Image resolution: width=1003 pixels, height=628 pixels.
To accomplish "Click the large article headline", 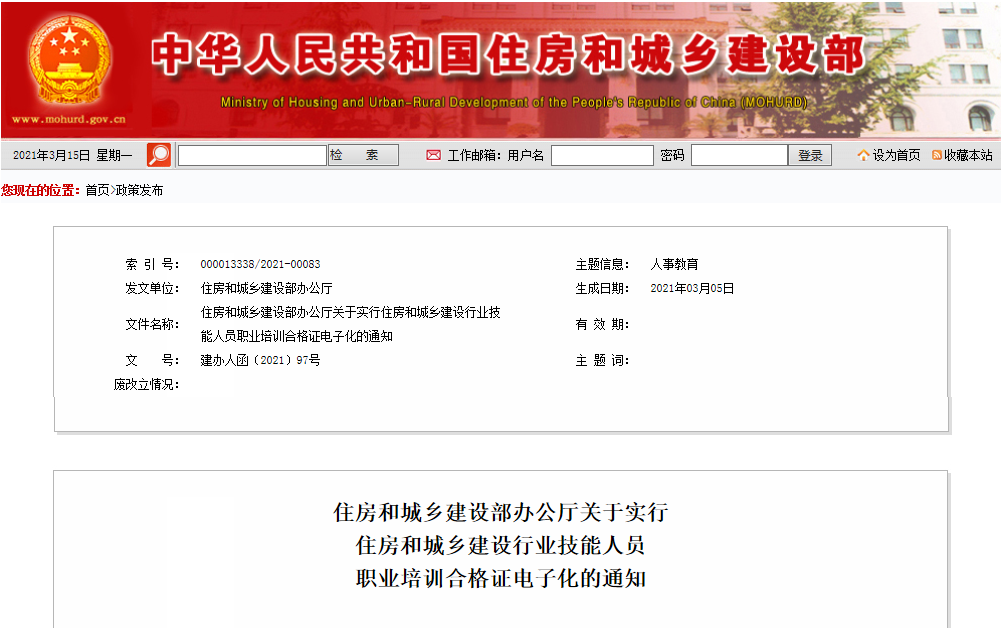I will pyautogui.click(x=501, y=546).
